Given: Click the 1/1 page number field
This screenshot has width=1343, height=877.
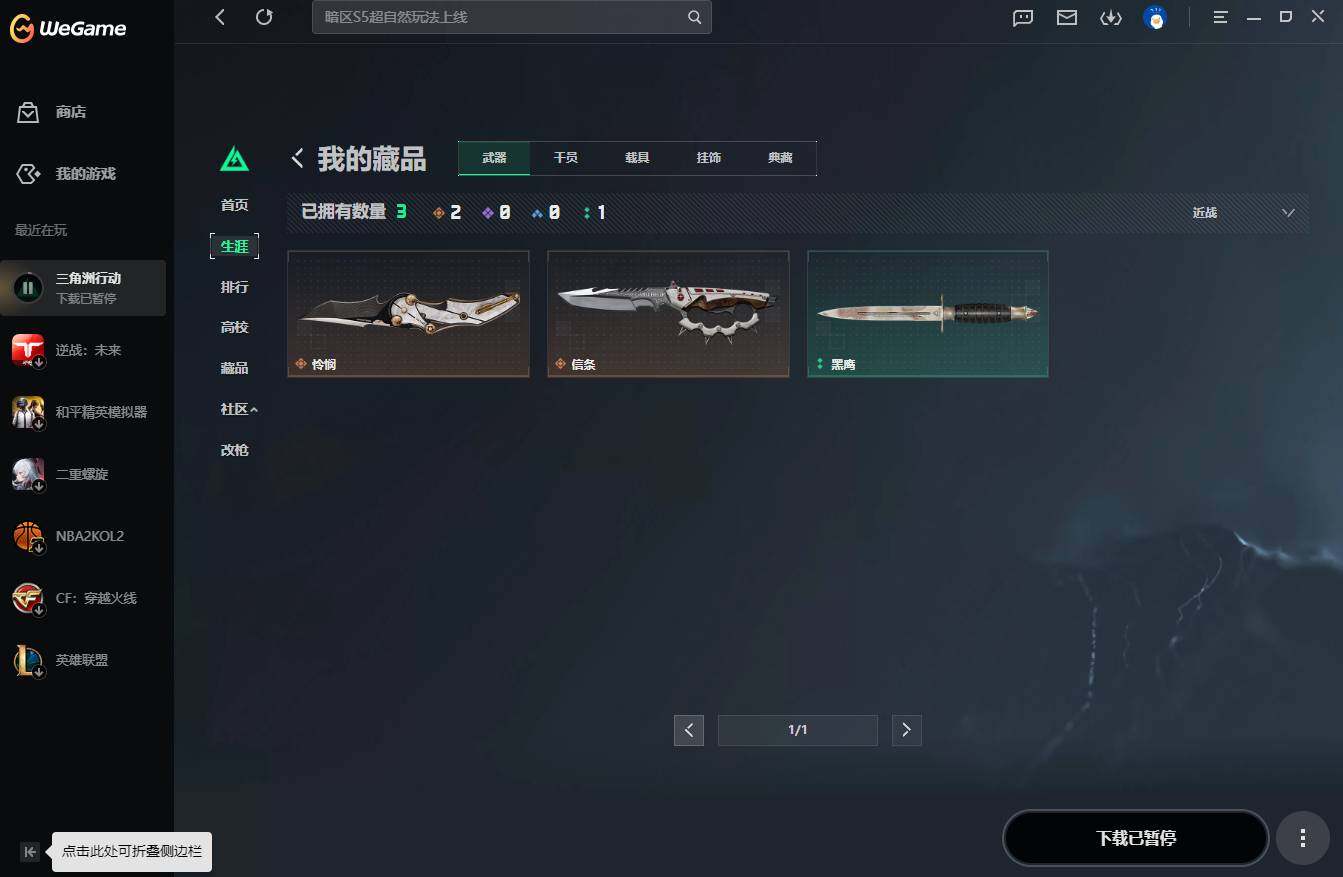Looking at the screenshot, I should point(798,730).
